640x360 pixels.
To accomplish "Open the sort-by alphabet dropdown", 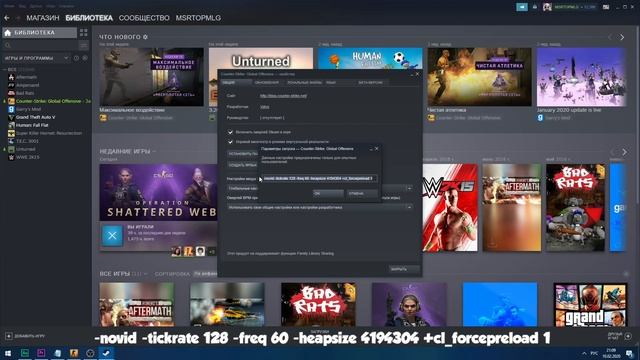I will [x=205, y=273].
